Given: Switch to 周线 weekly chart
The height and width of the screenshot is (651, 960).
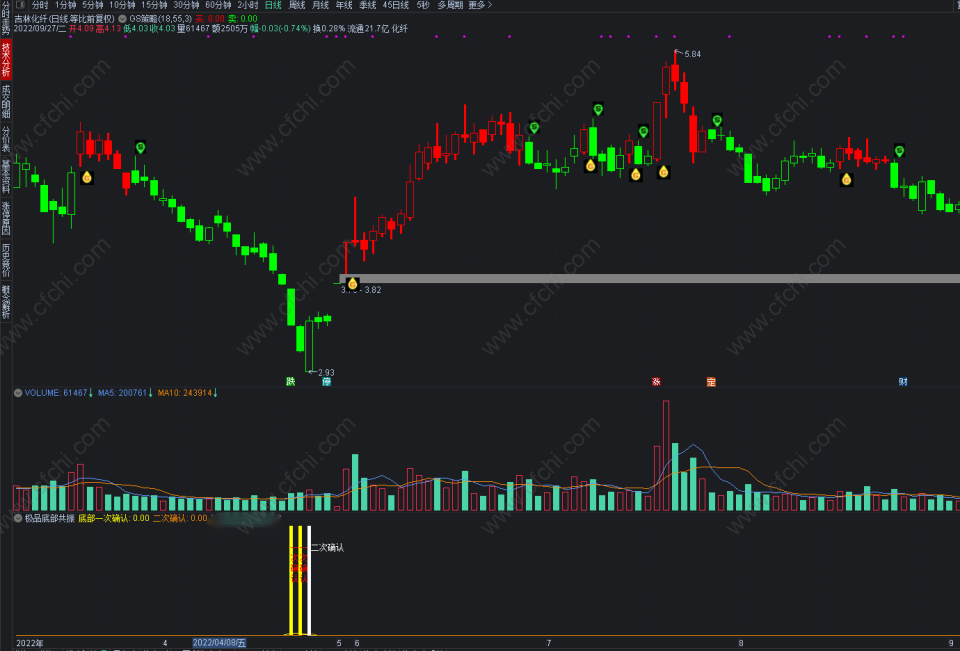Looking at the screenshot, I should (x=296, y=5).
